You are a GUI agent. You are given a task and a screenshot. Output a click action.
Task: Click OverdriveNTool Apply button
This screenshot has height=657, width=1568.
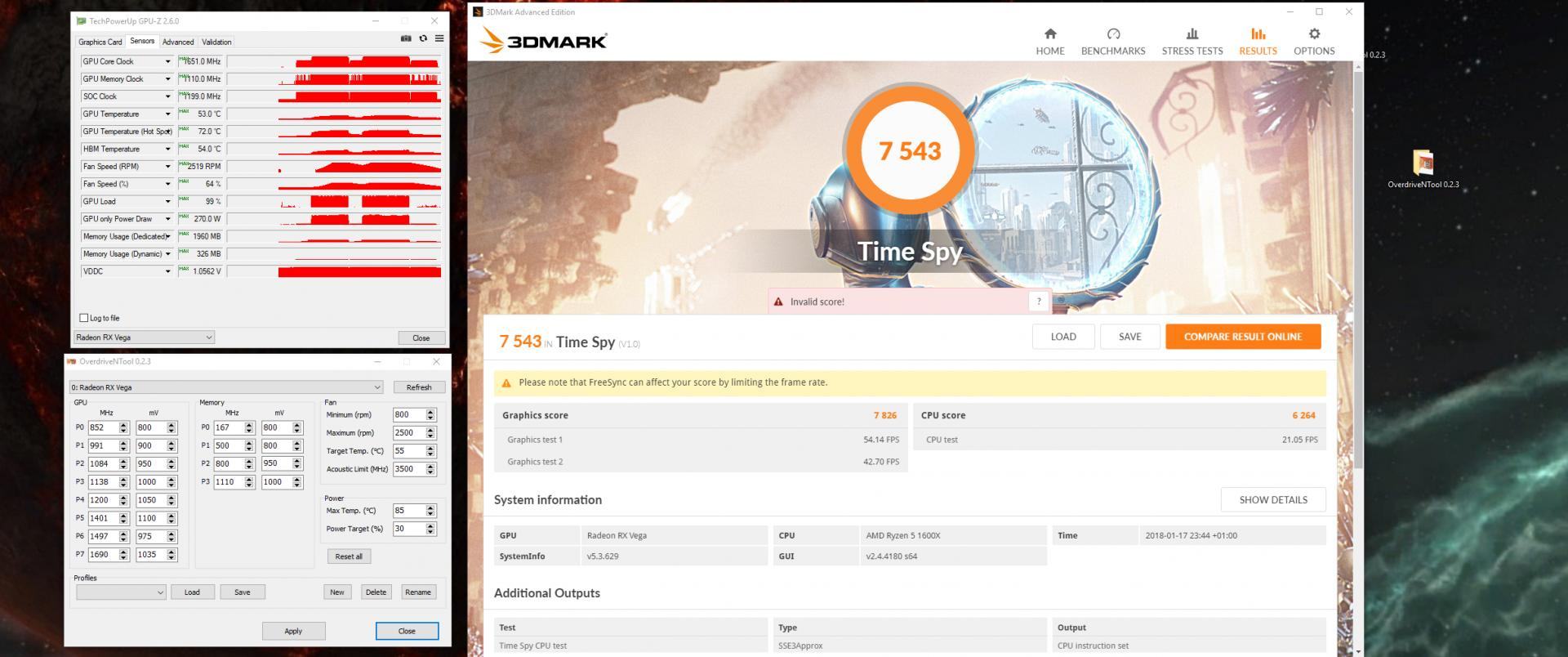(x=293, y=631)
